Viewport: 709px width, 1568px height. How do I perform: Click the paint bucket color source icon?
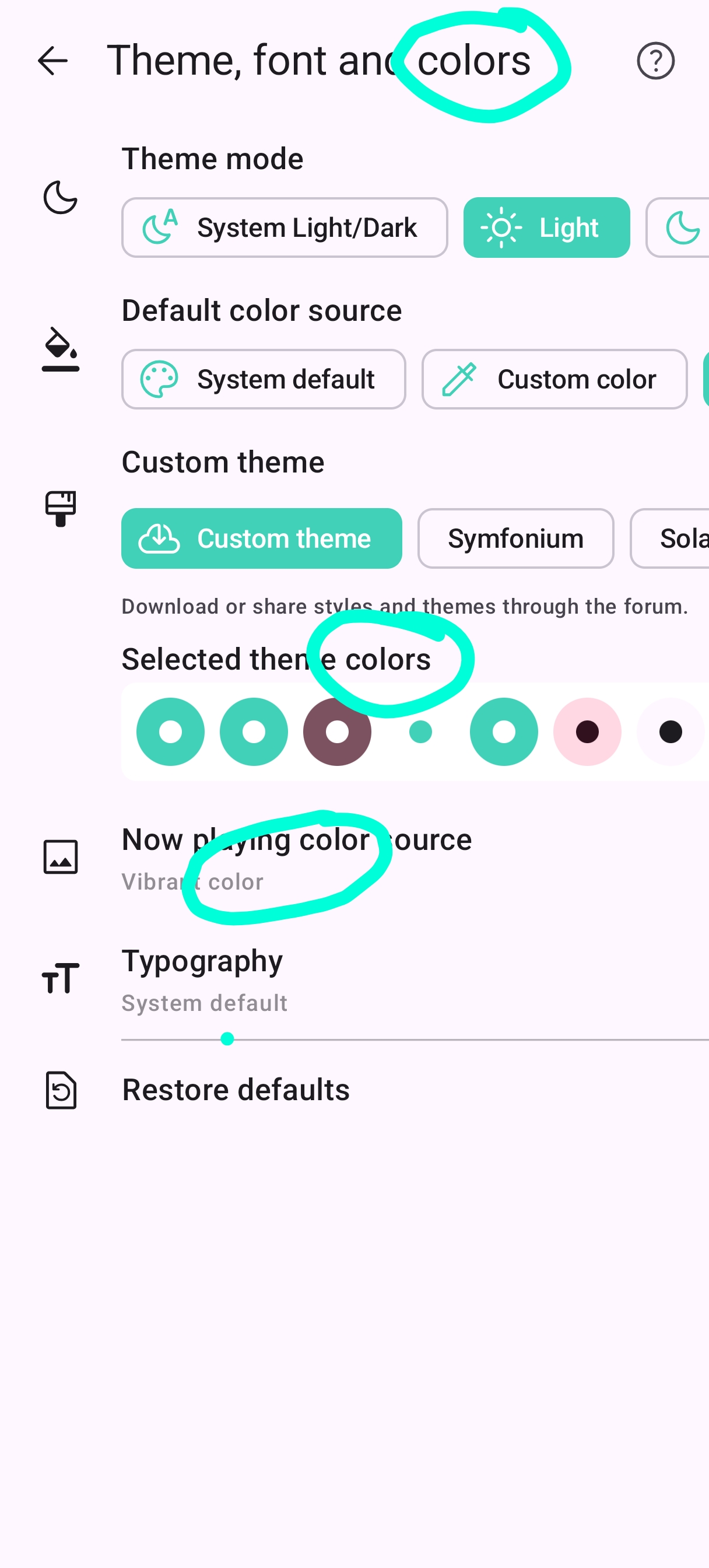pyautogui.click(x=60, y=349)
